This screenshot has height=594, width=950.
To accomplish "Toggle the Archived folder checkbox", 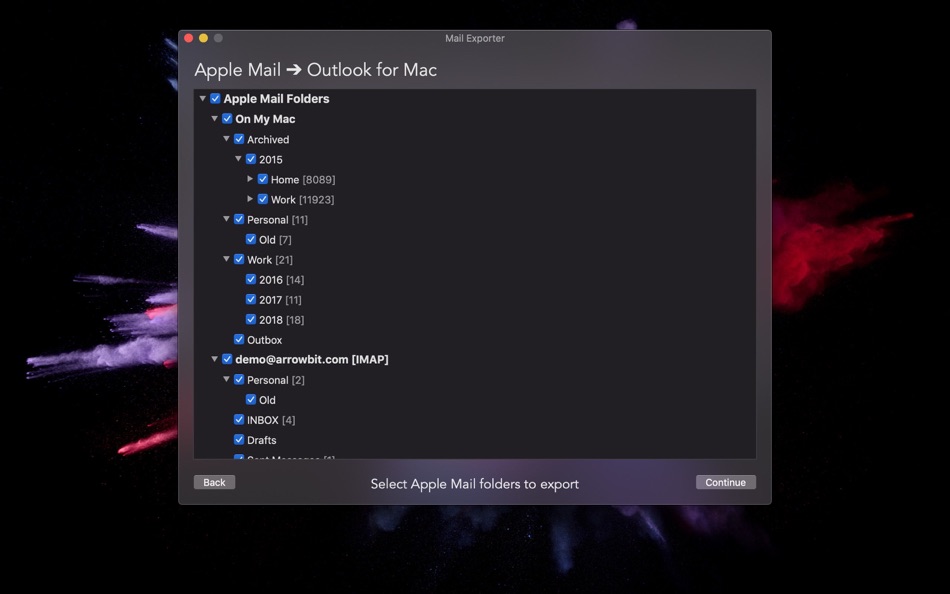I will click(239, 139).
